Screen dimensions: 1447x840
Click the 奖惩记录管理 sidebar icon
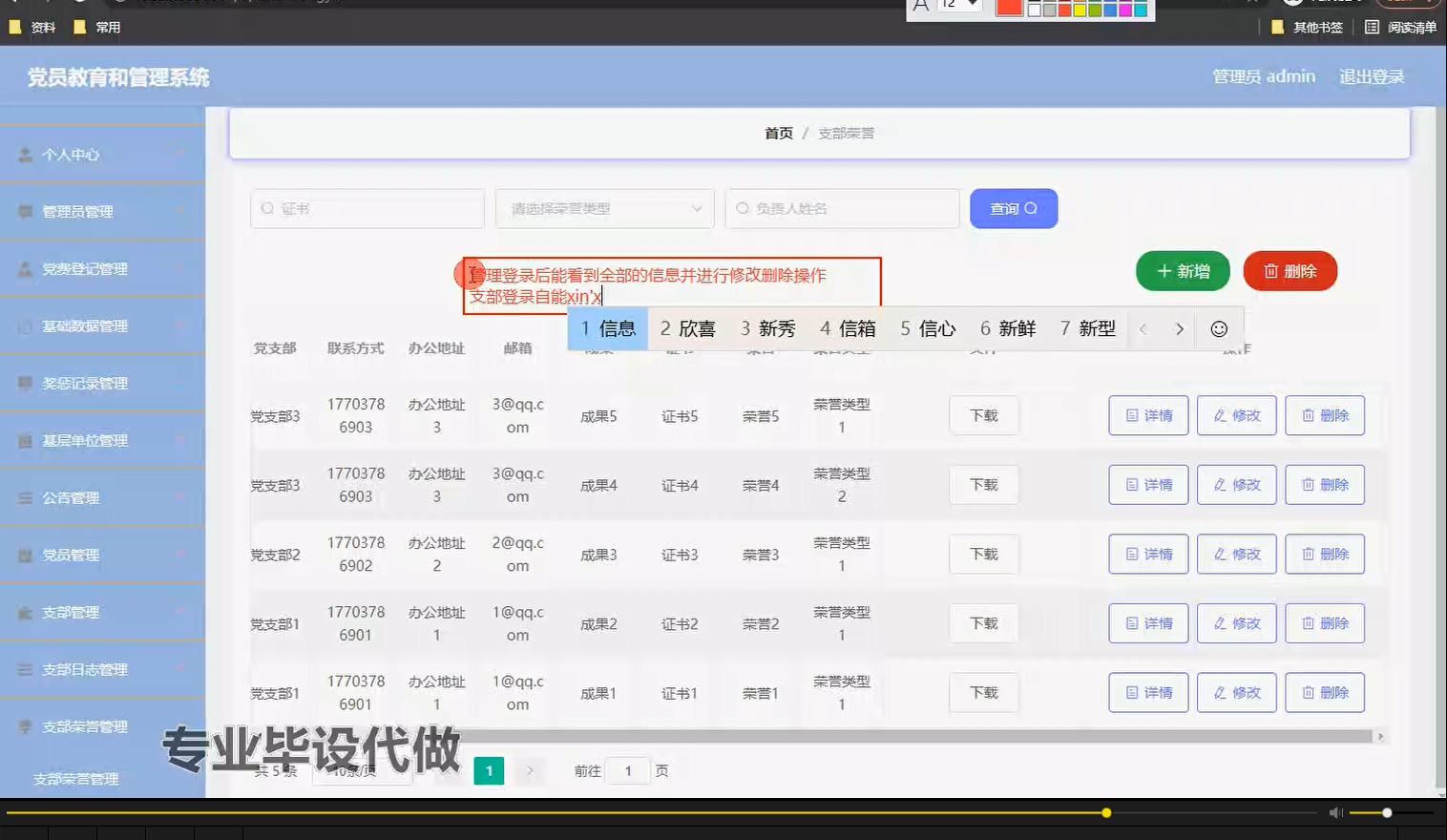tap(23, 383)
